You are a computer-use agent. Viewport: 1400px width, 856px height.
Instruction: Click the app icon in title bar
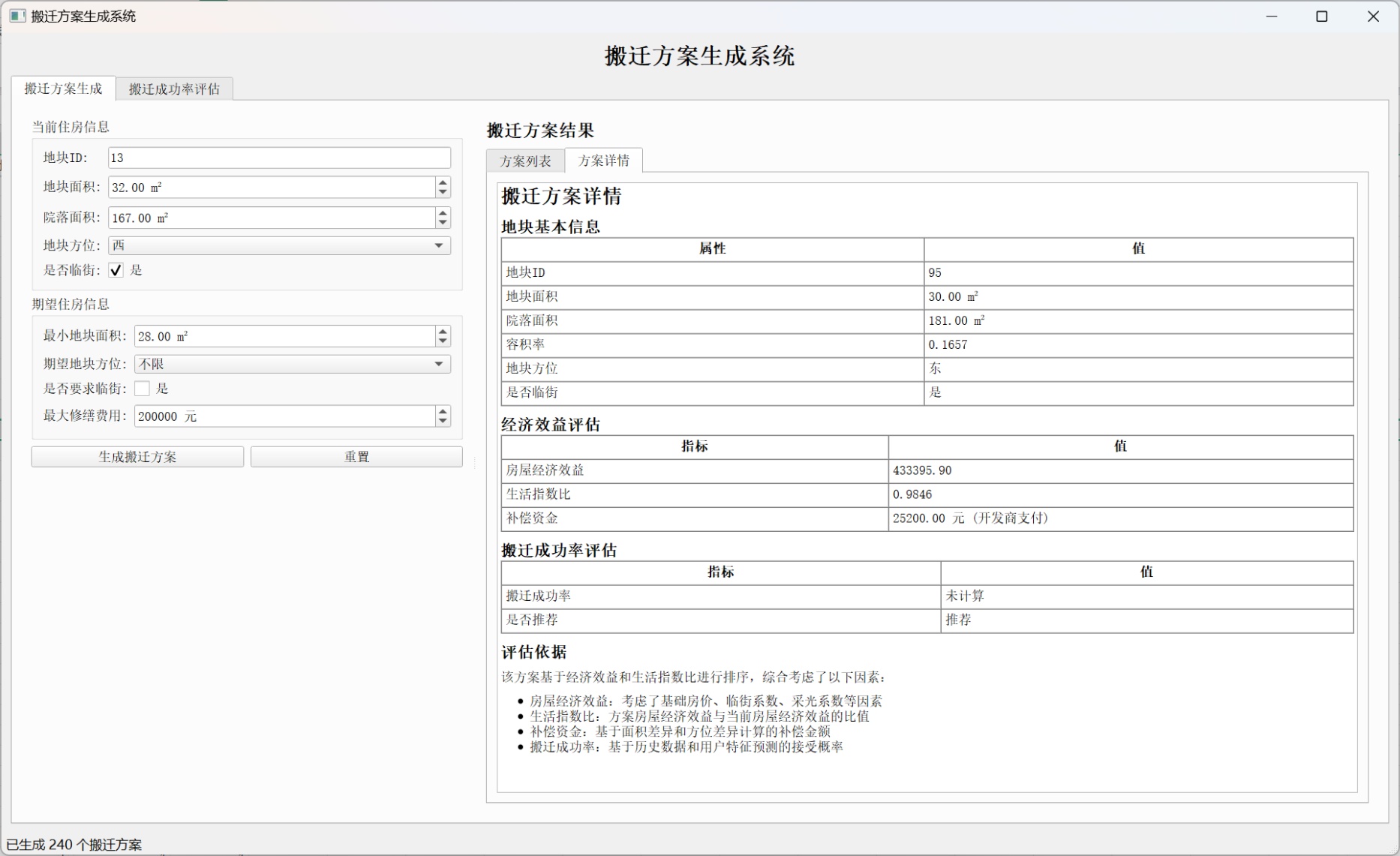(17, 16)
